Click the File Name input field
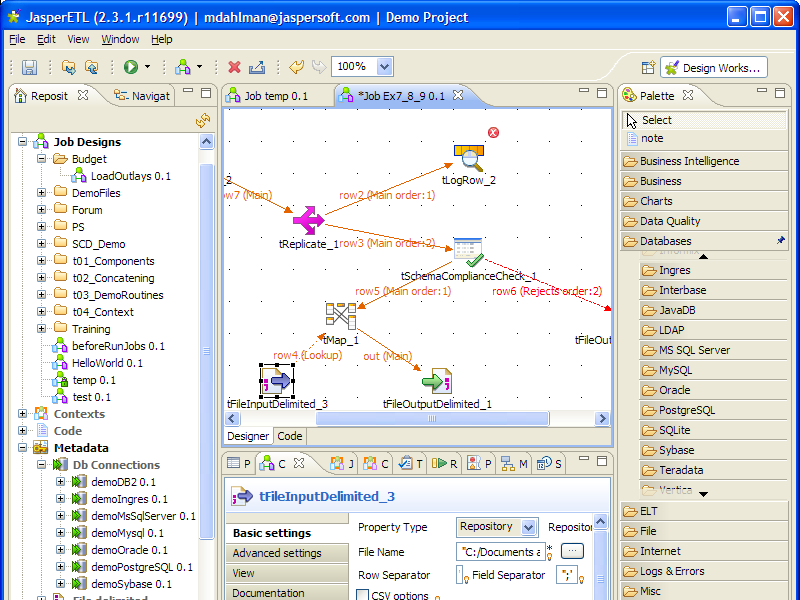The image size is (800, 600). click(499, 551)
